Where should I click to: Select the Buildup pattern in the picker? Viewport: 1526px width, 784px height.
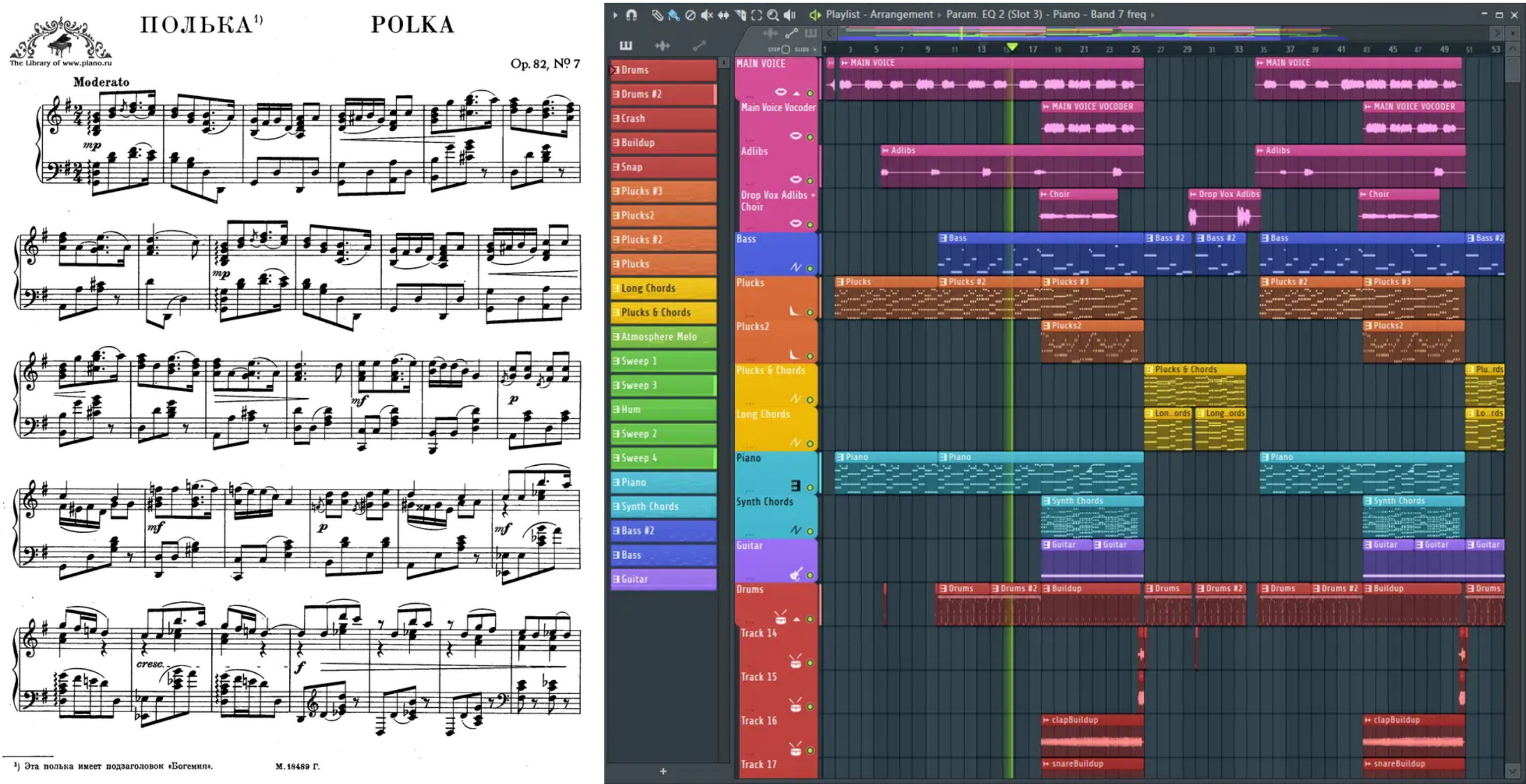tap(663, 143)
